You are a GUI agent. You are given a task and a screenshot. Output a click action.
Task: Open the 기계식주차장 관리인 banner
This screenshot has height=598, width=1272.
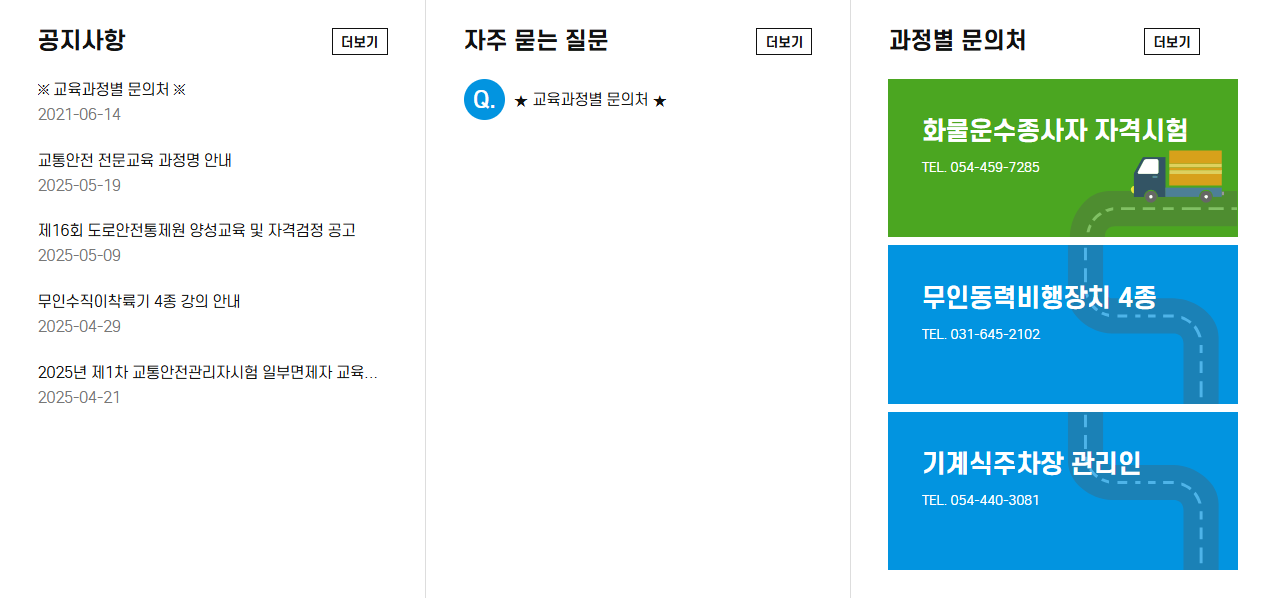[1062, 490]
